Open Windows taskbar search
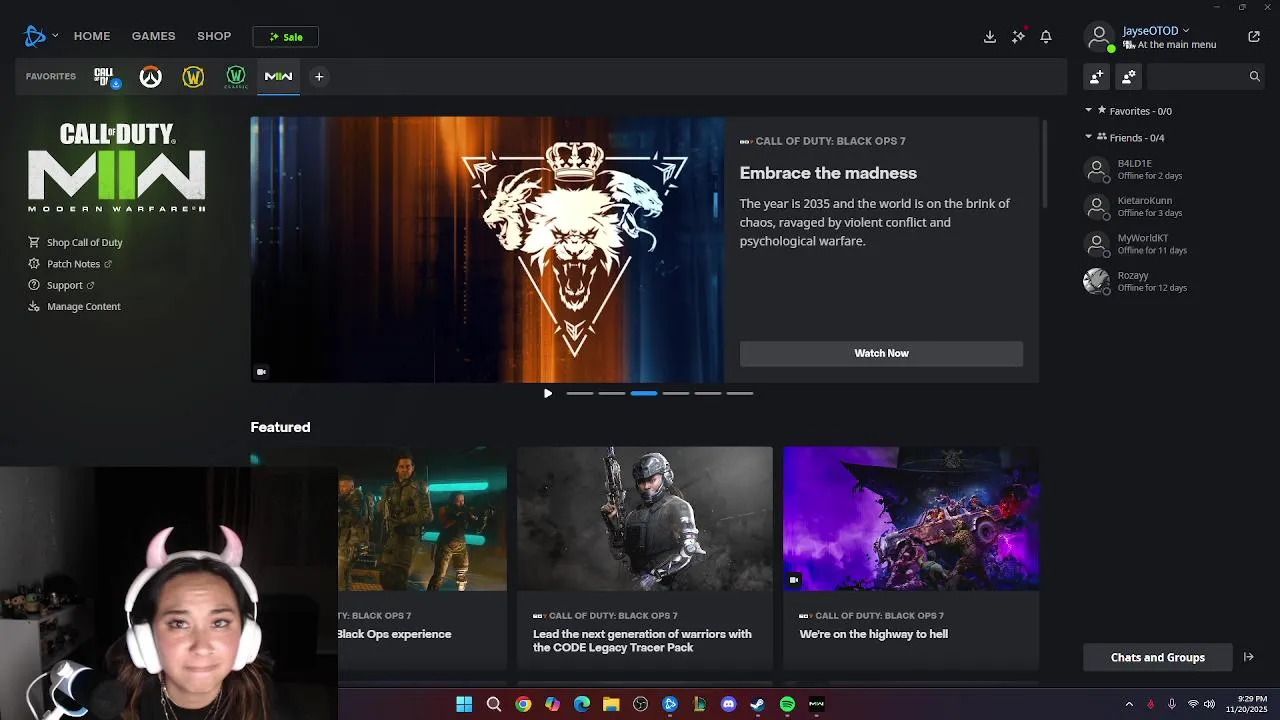Image resolution: width=1280 pixels, height=720 pixels. coord(494,704)
